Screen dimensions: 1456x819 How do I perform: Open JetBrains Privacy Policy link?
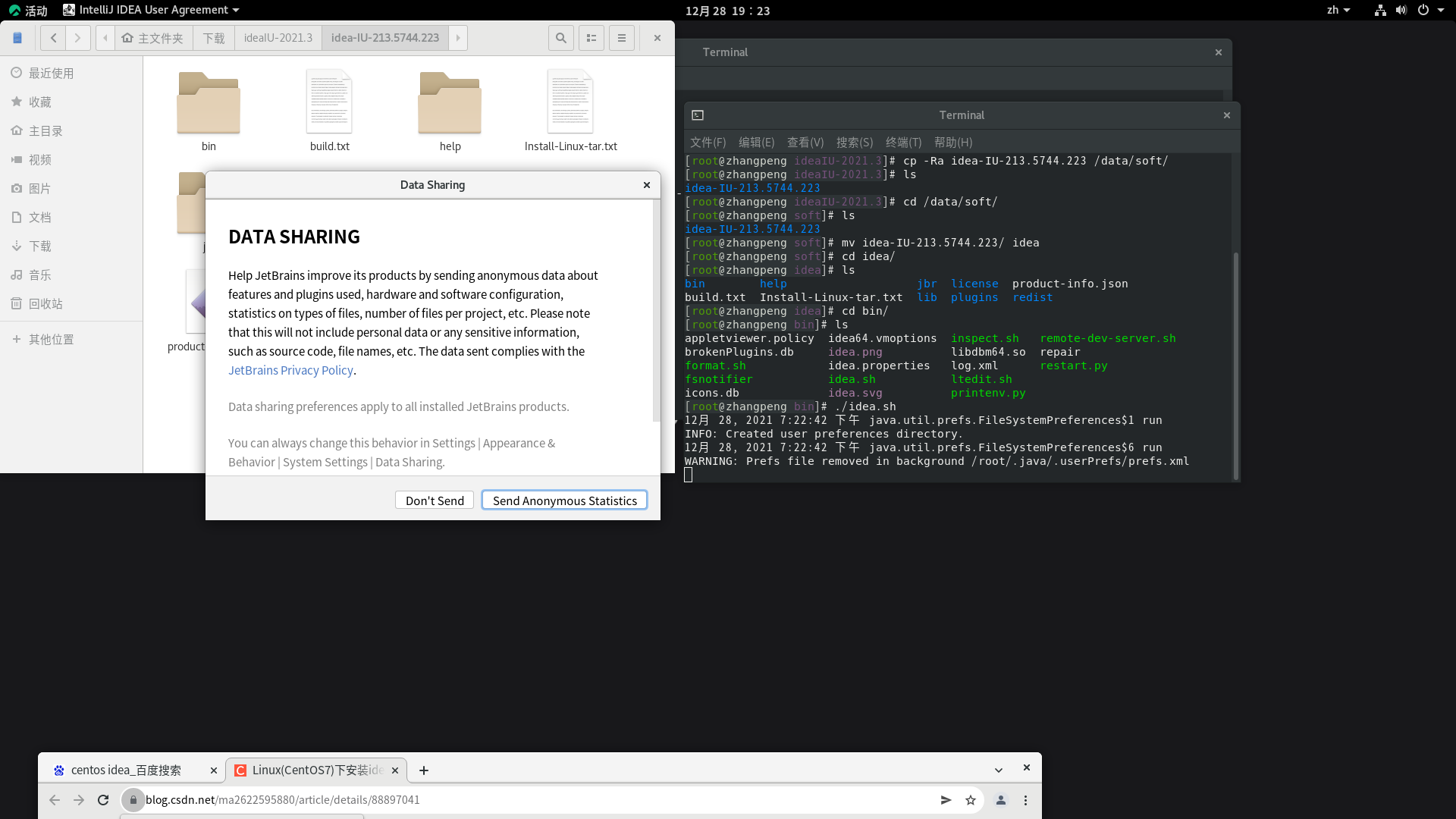[290, 370]
